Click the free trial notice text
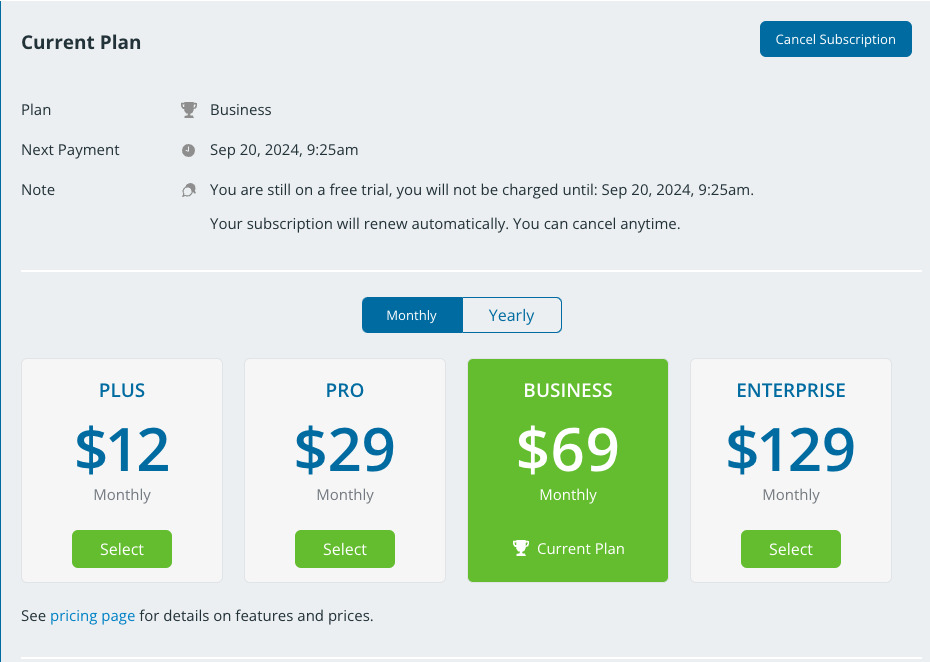 tap(482, 190)
